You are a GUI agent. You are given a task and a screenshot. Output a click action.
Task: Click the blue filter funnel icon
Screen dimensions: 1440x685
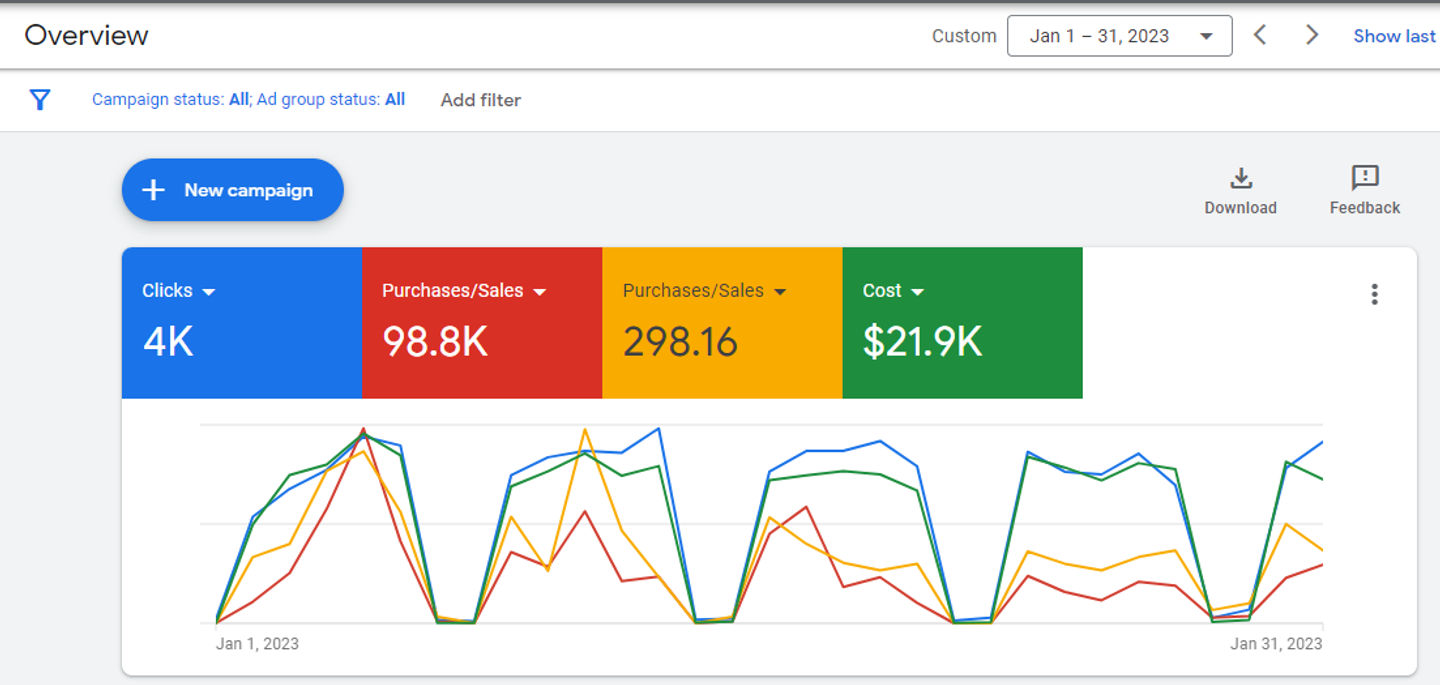coord(40,100)
